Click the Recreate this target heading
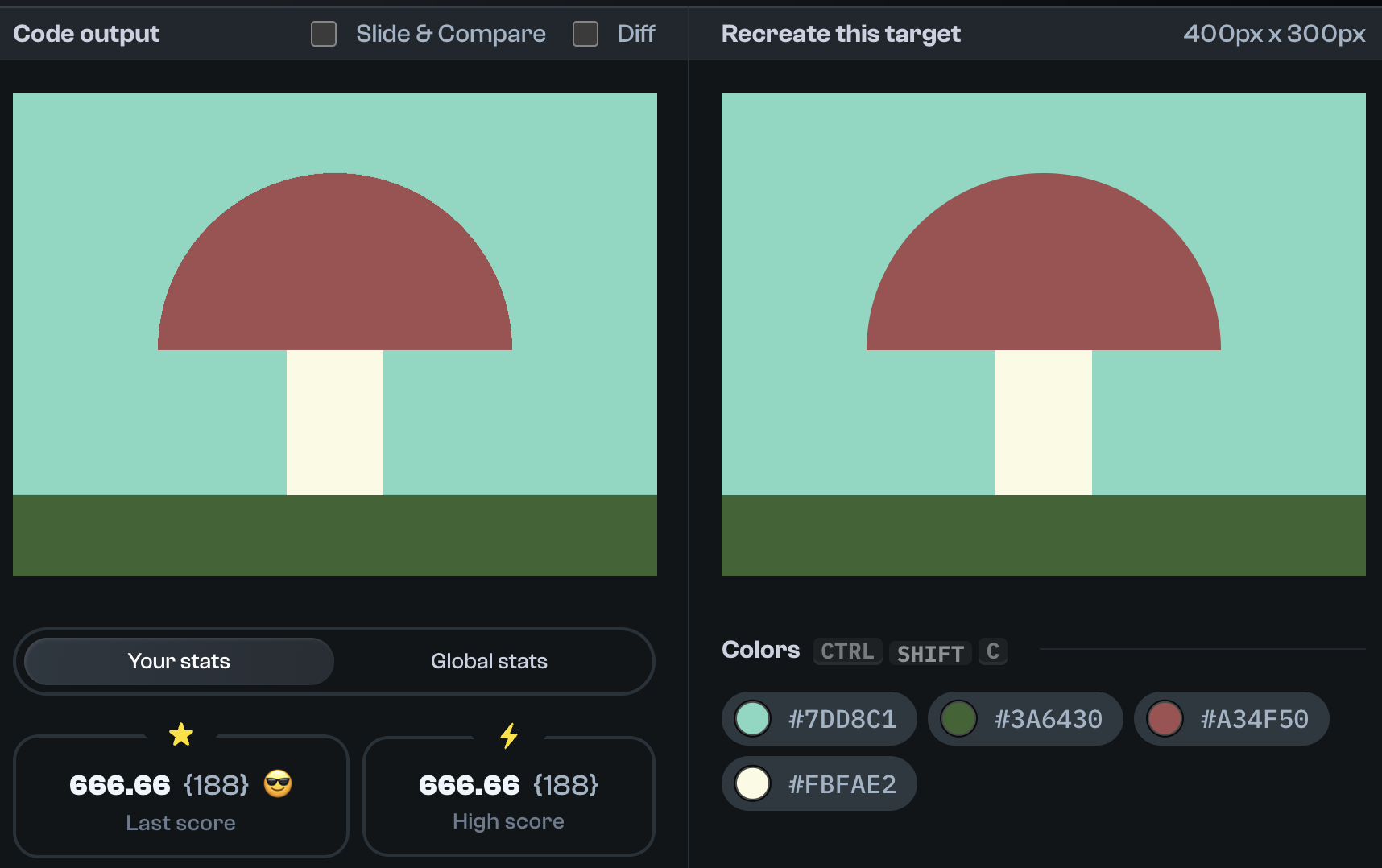 [x=841, y=34]
